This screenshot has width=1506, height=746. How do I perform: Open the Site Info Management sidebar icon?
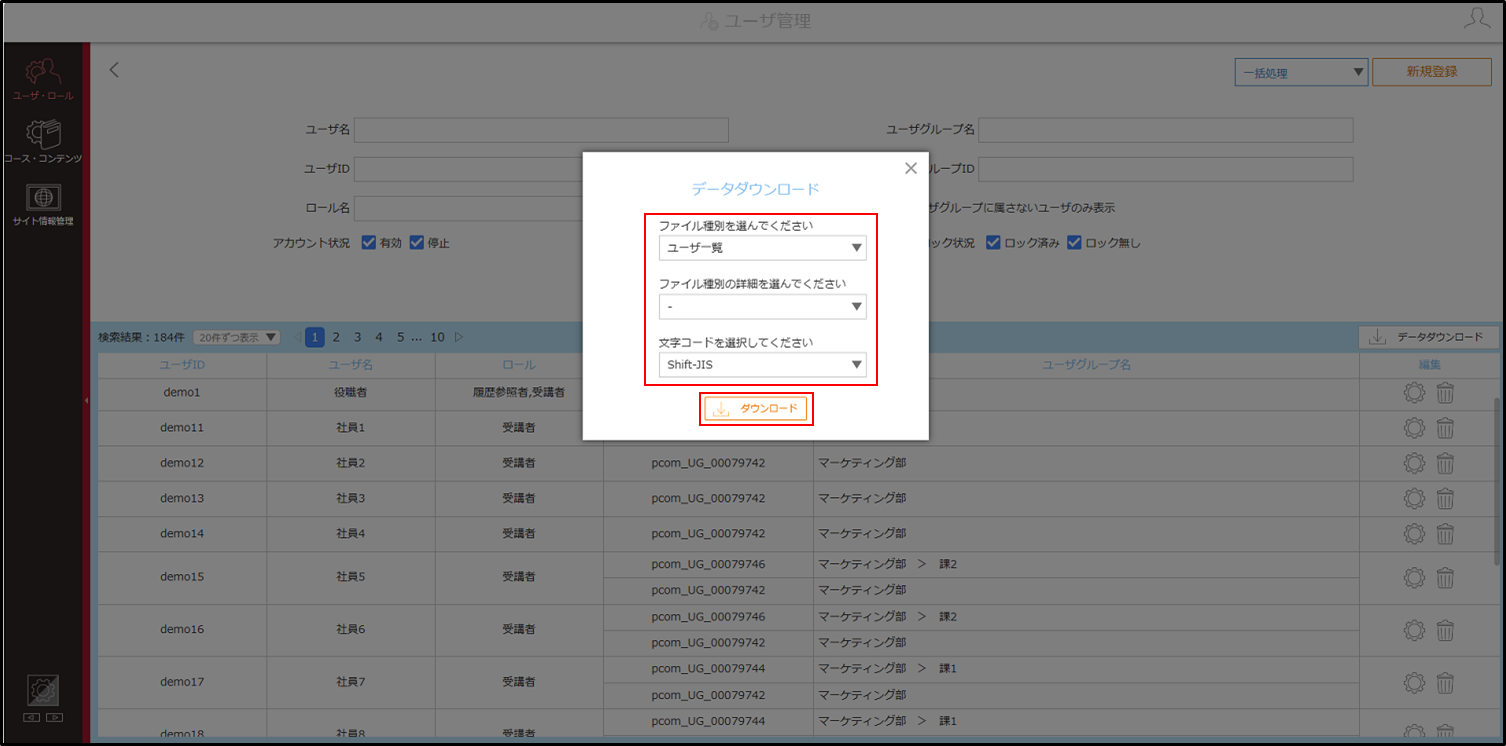click(x=43, y=205)
